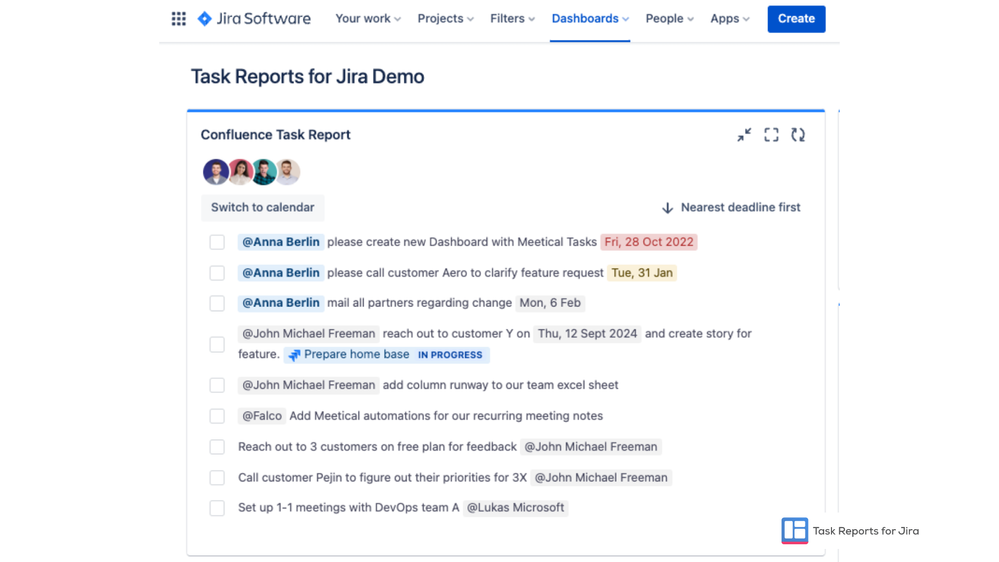Image resolution: width=999 pixels, height=562 pixels.
Task: Click @Anna Berlin mention in Dashboard task
Action: [x=281, y=242]
